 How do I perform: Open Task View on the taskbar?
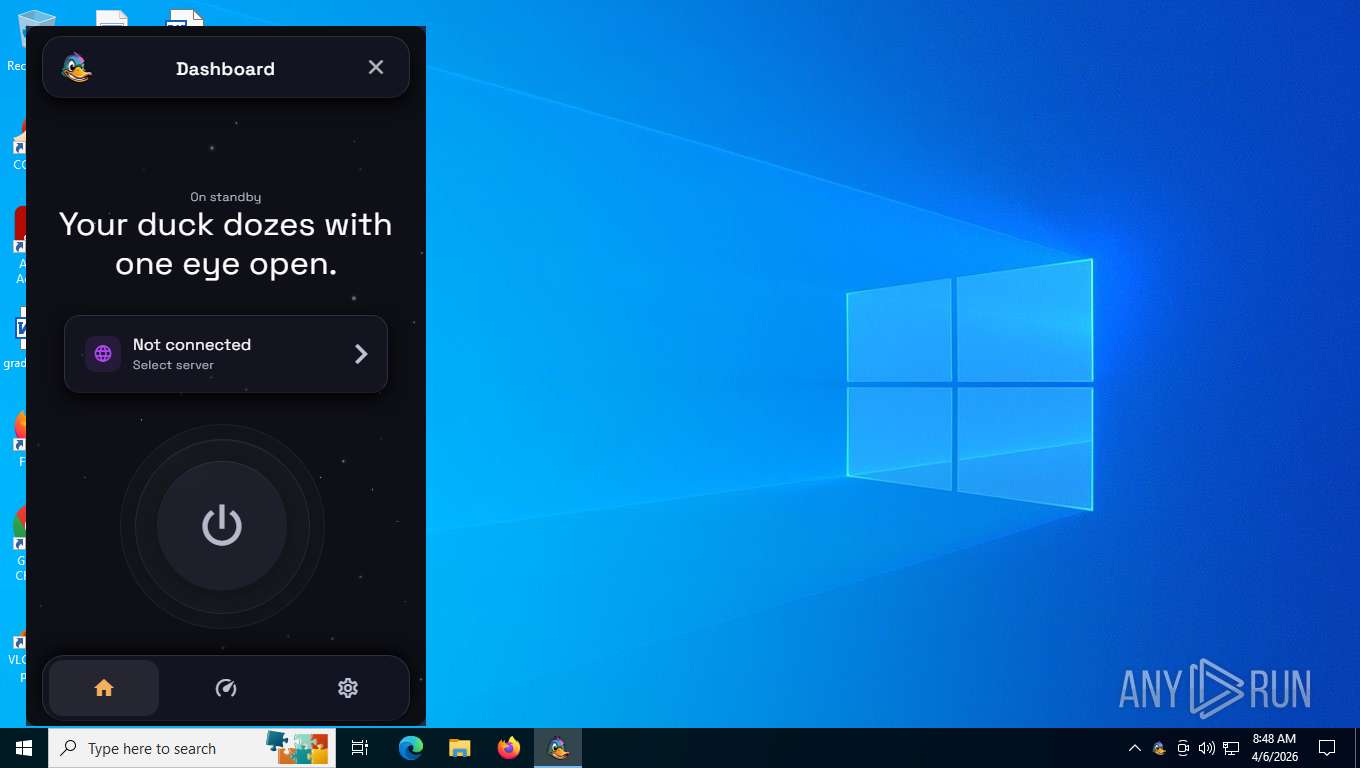[x=360, y=748]
